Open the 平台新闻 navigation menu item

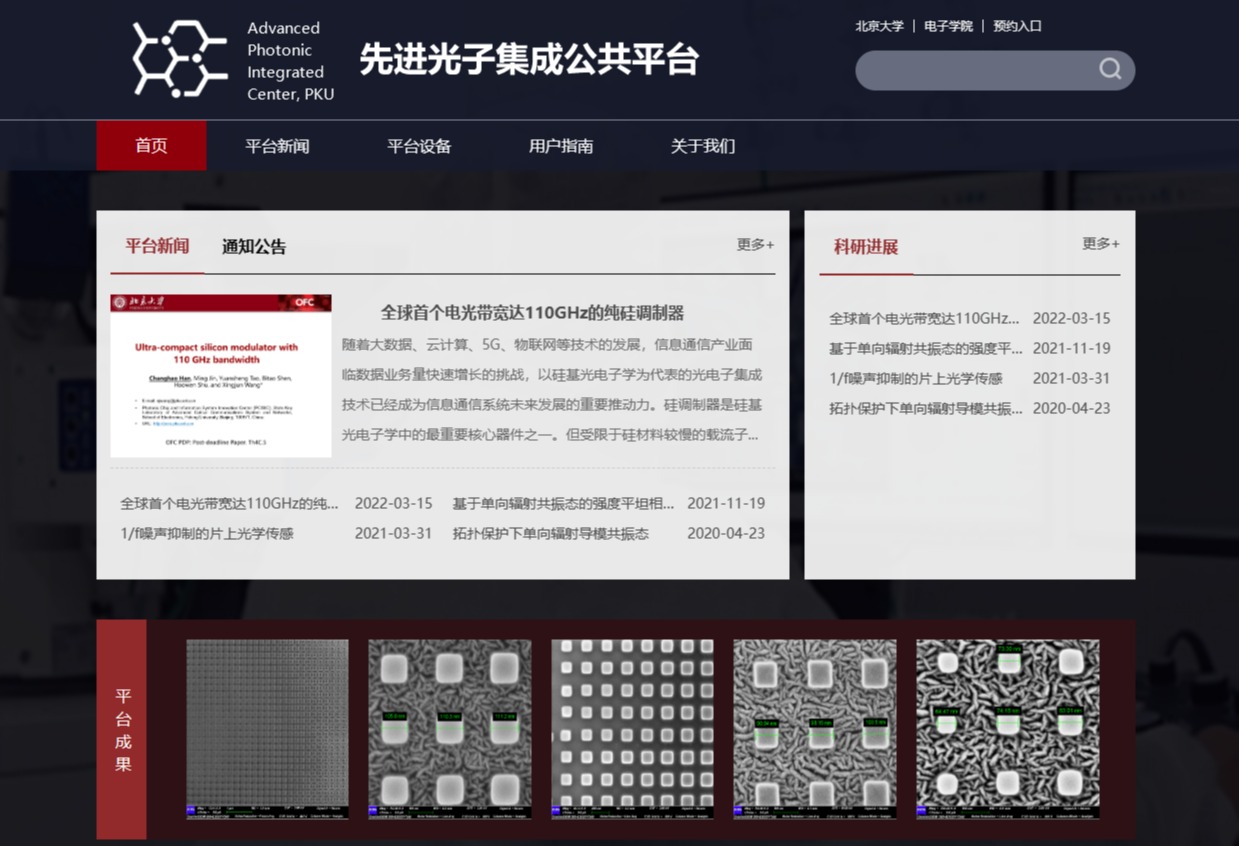pos(277,146)
